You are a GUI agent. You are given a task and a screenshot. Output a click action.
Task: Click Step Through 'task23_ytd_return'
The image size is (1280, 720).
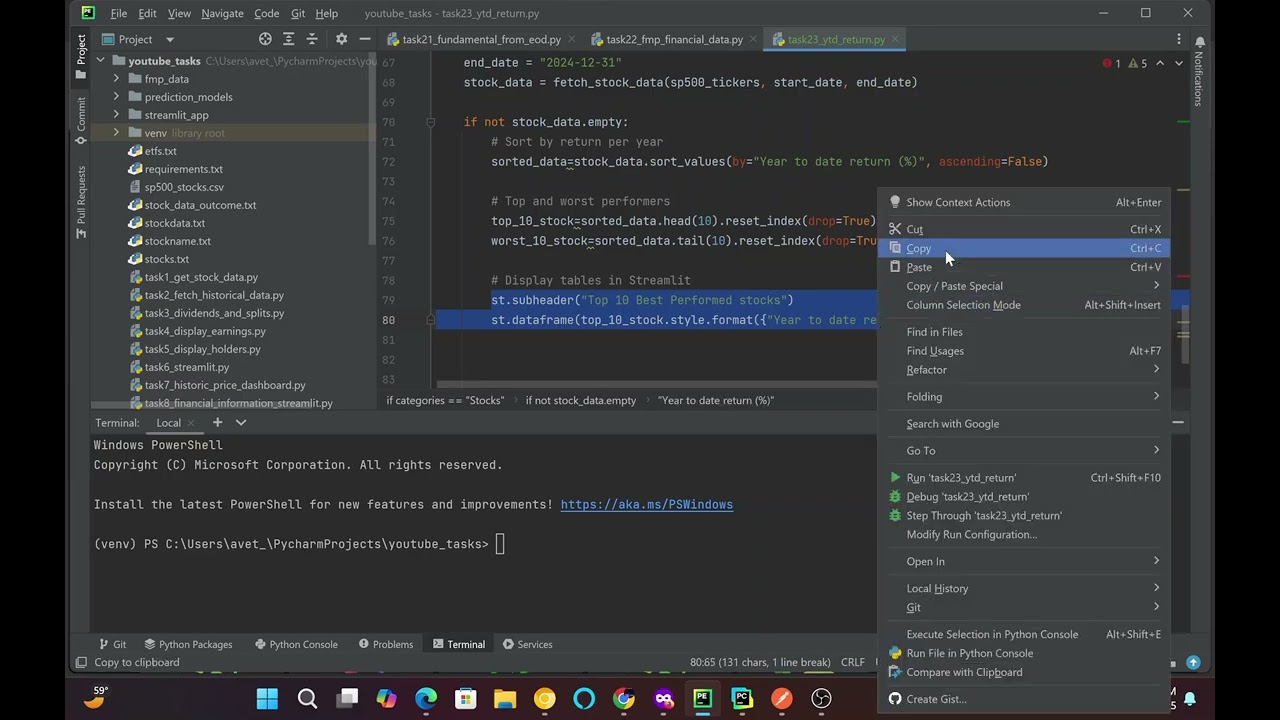click(1024, 516)
